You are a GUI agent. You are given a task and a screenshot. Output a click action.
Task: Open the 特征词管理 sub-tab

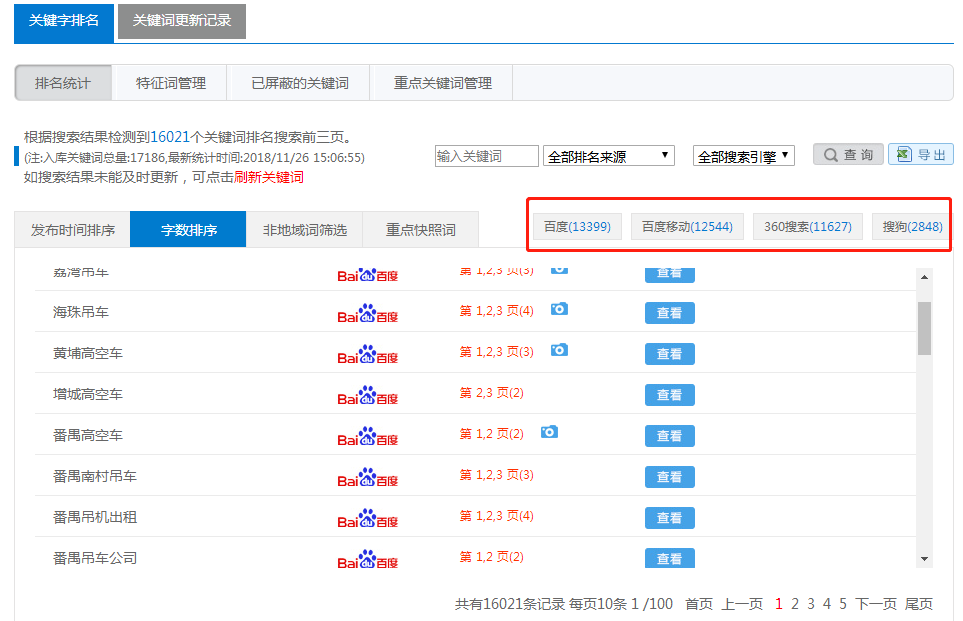click(x=170, y=83)
